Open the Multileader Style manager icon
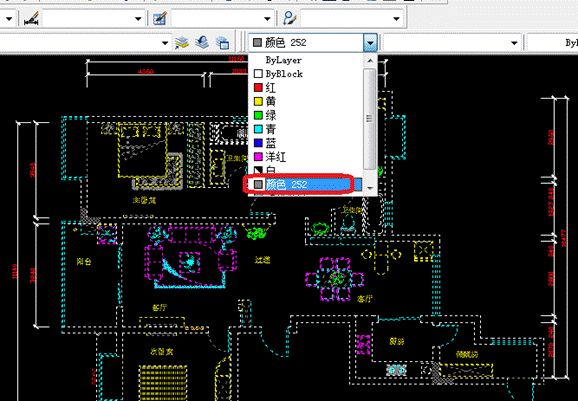Image resolution: width=578 pixels, height=401 pixels. pyautogui.click(x=290, y=18)
